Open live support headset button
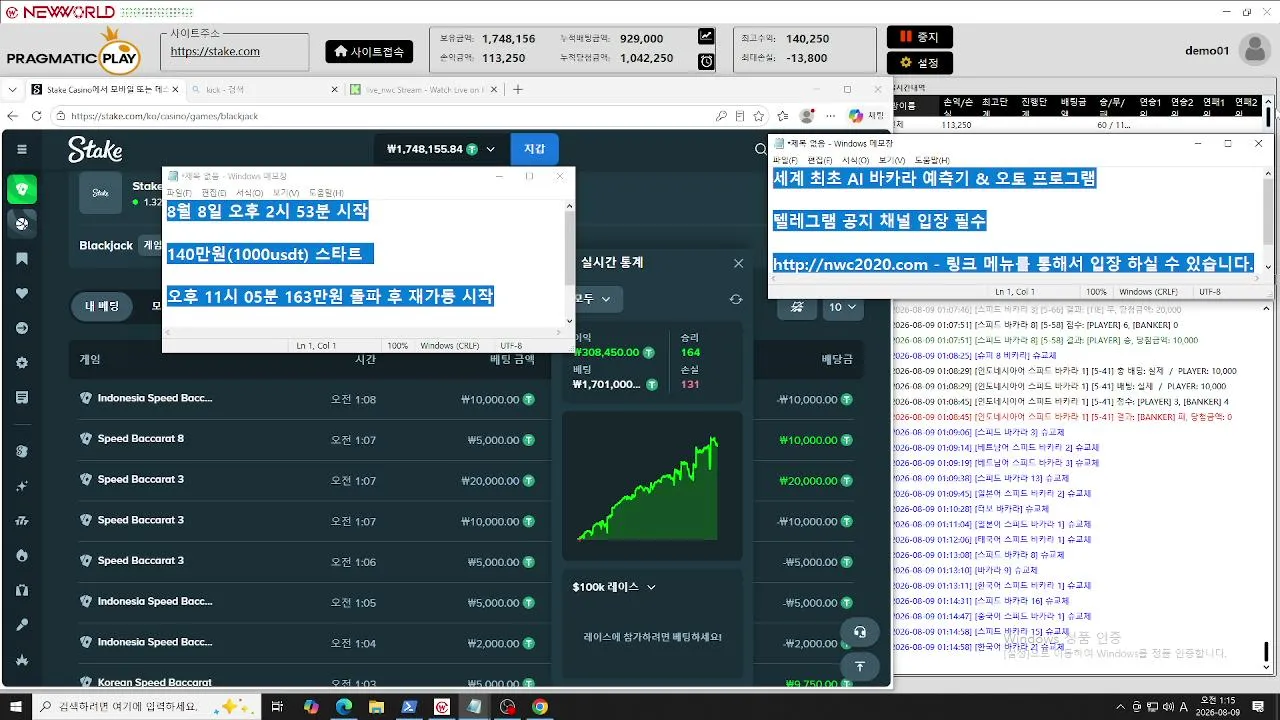This screenshot has width=1280, height=720. click(859, 632)
